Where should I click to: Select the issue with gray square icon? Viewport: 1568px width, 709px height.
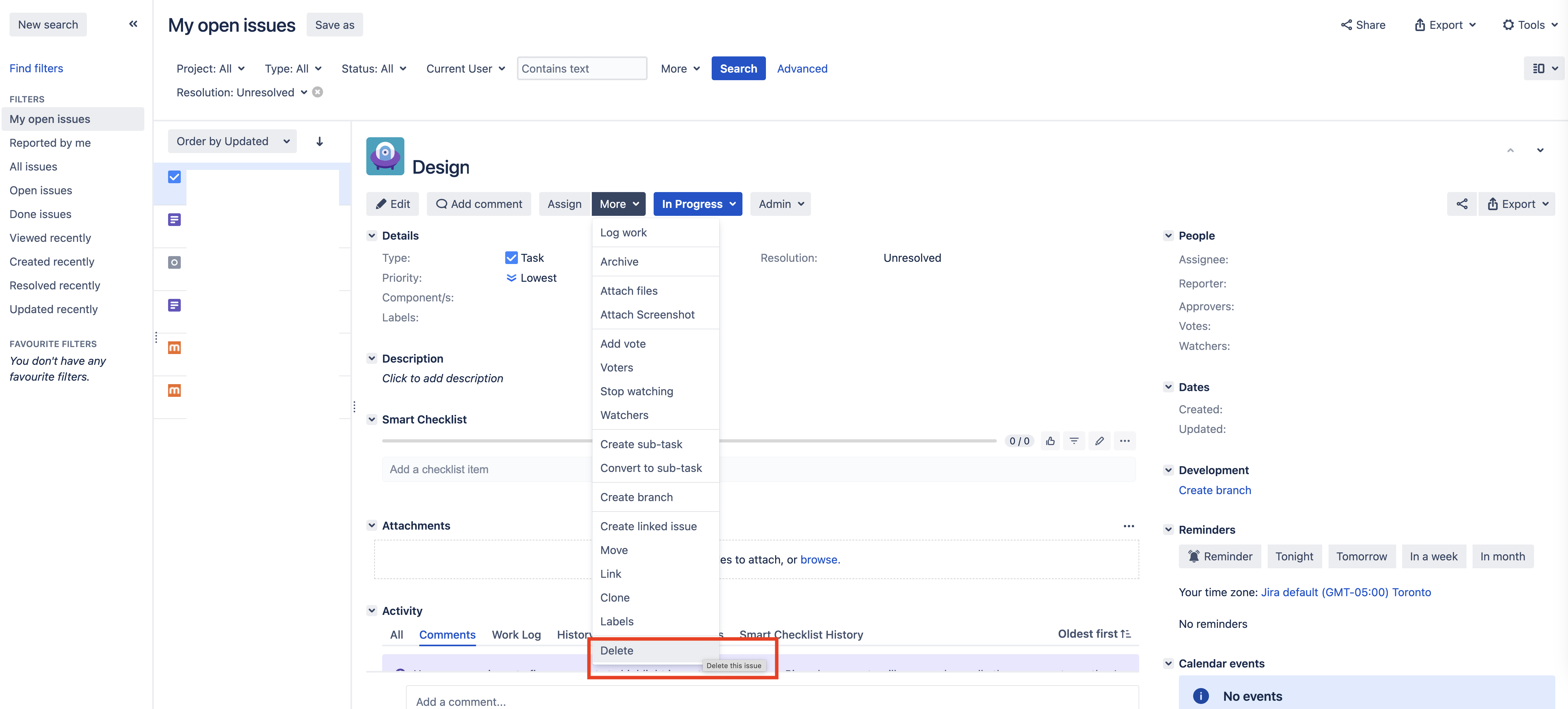[174, 263]
